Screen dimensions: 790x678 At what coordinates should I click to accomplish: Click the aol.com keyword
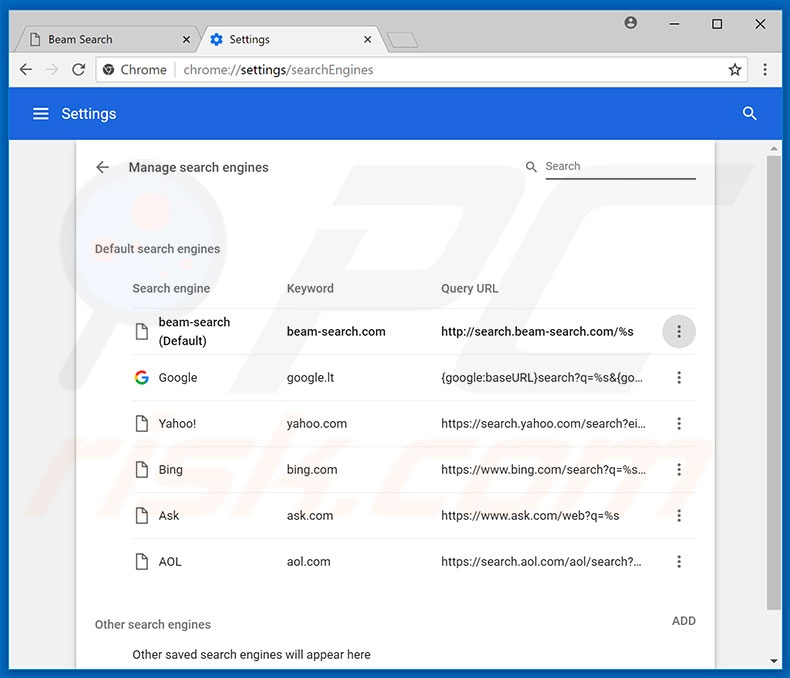(x=308, y=562)
